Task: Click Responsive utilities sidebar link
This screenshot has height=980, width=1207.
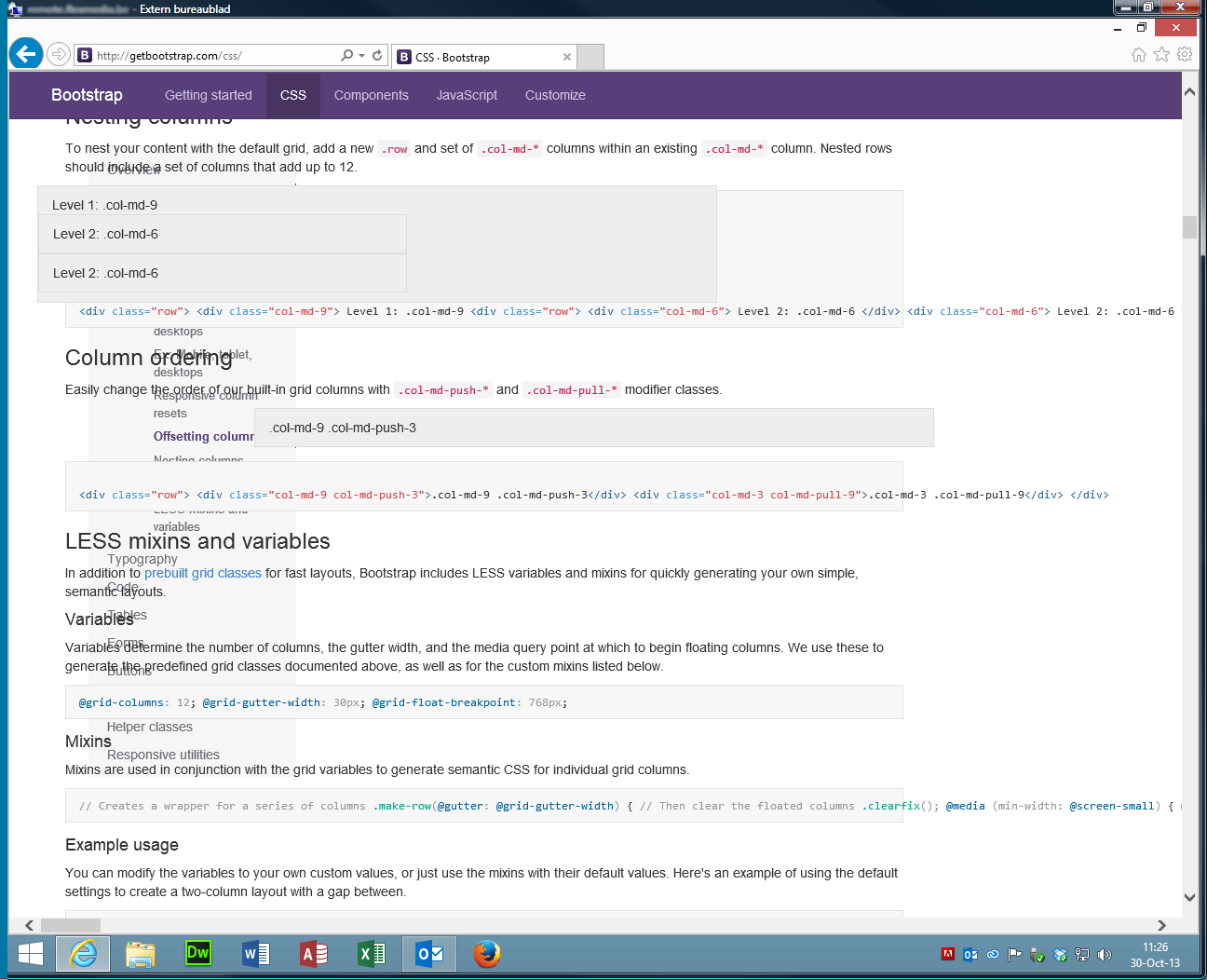Action: [163, 755]
